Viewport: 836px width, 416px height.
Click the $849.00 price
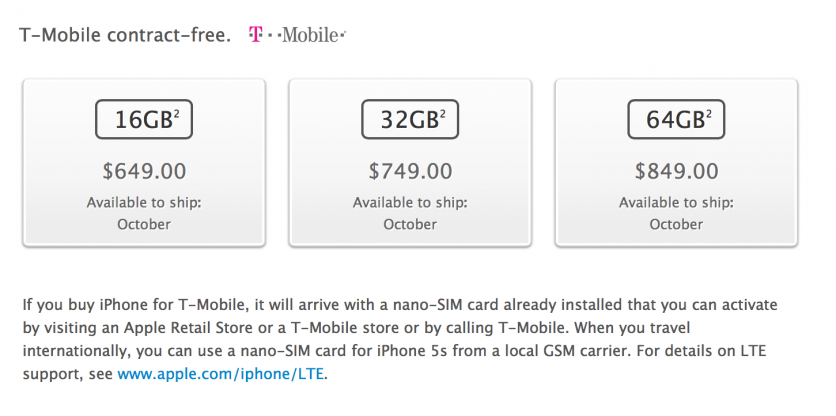[676, 171]
